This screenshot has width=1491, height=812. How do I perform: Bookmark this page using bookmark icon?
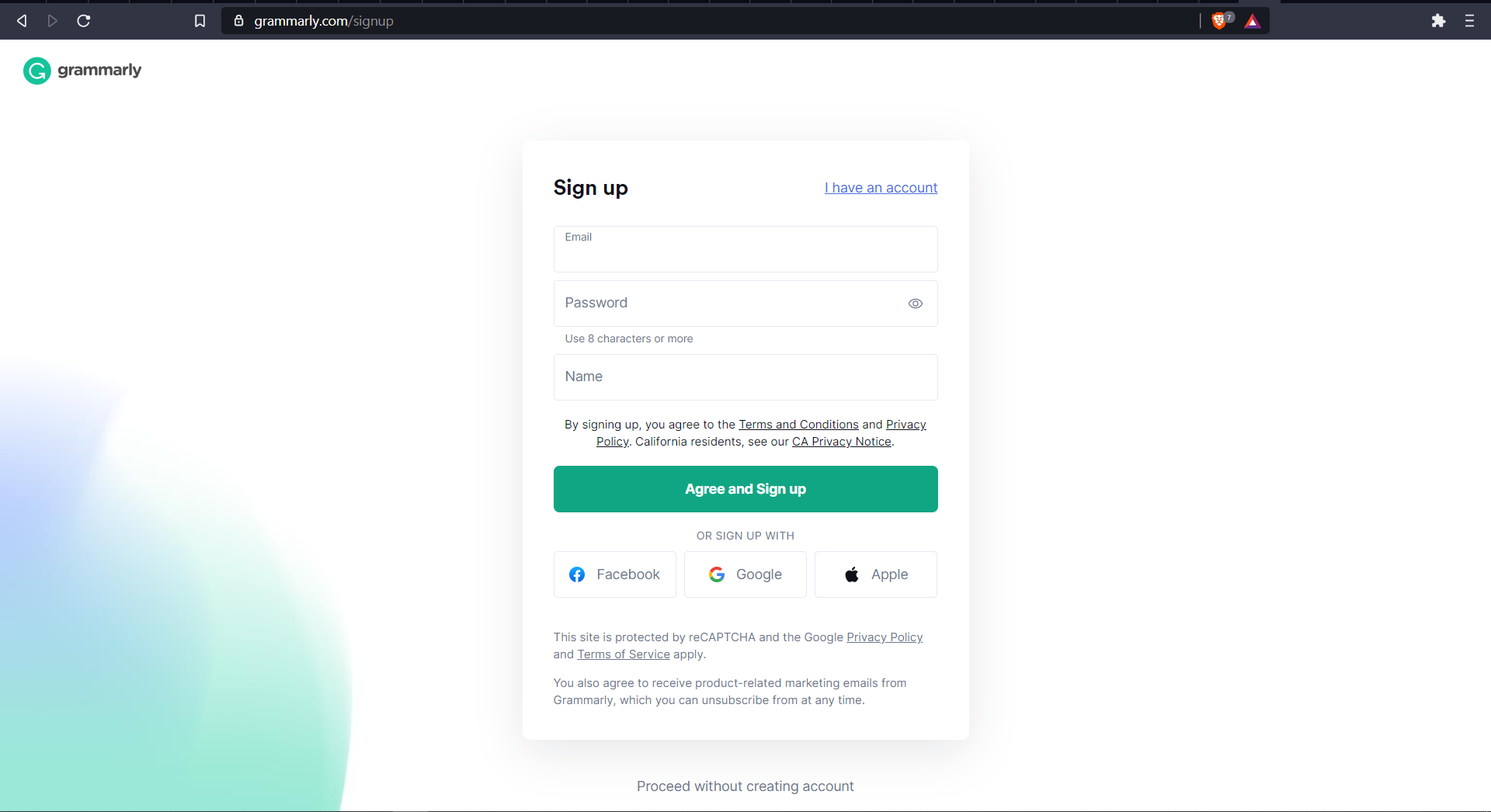[200, 21]
